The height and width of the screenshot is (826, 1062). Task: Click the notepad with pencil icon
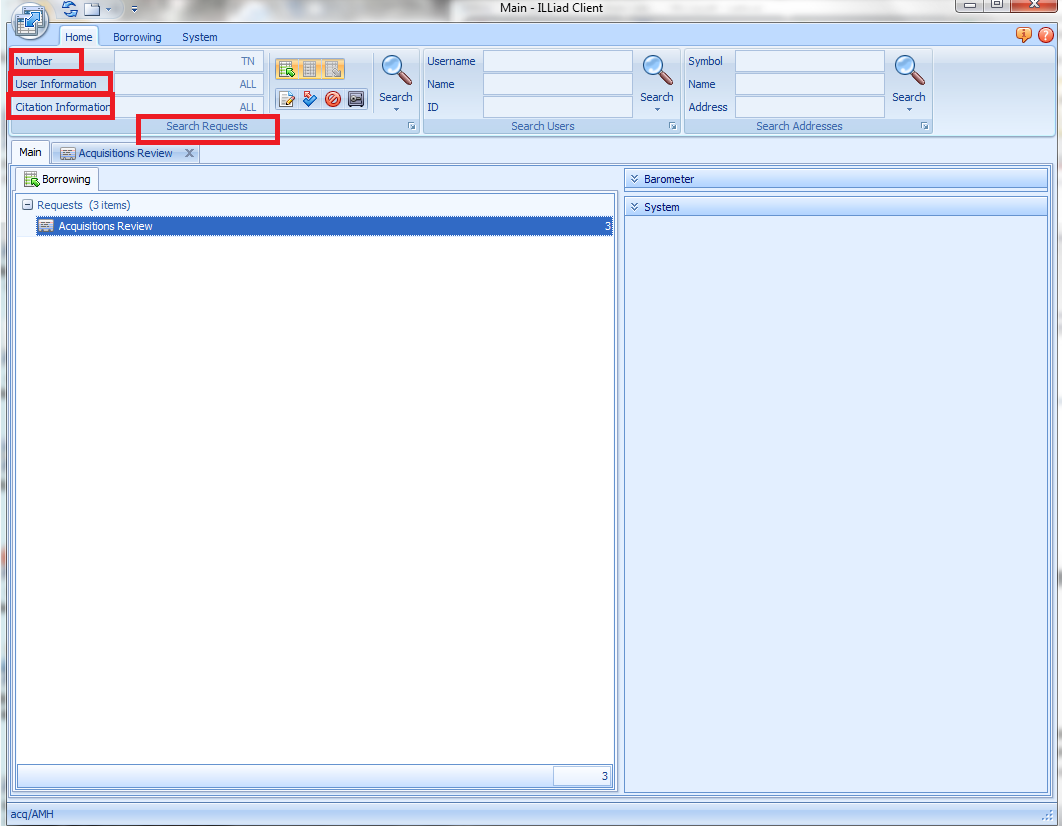coord(287,99)
